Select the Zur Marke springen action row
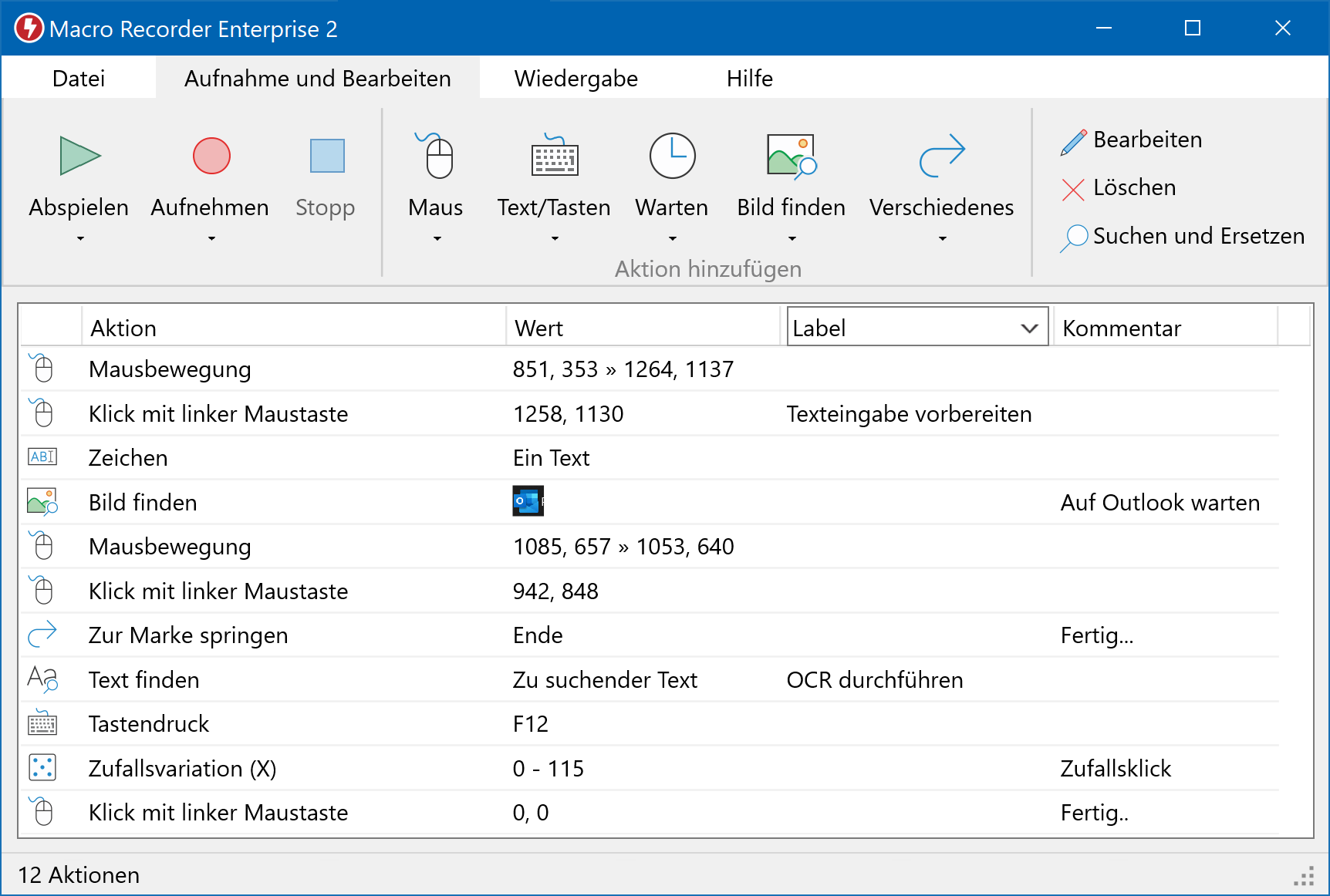 coord(187,635)
